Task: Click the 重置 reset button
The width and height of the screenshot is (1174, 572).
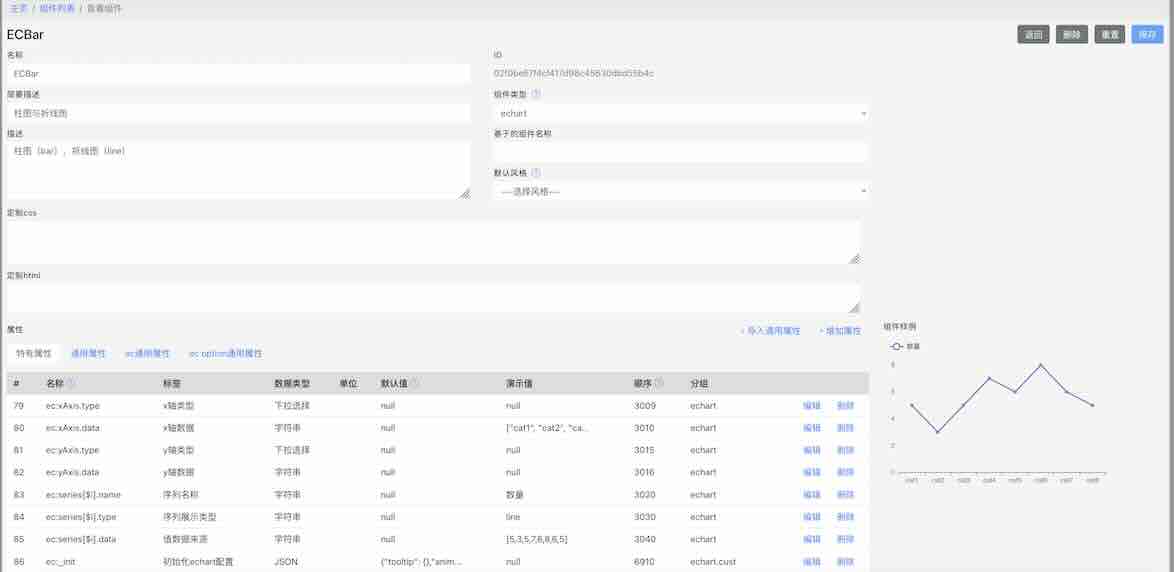Action: click(1110, 35)
